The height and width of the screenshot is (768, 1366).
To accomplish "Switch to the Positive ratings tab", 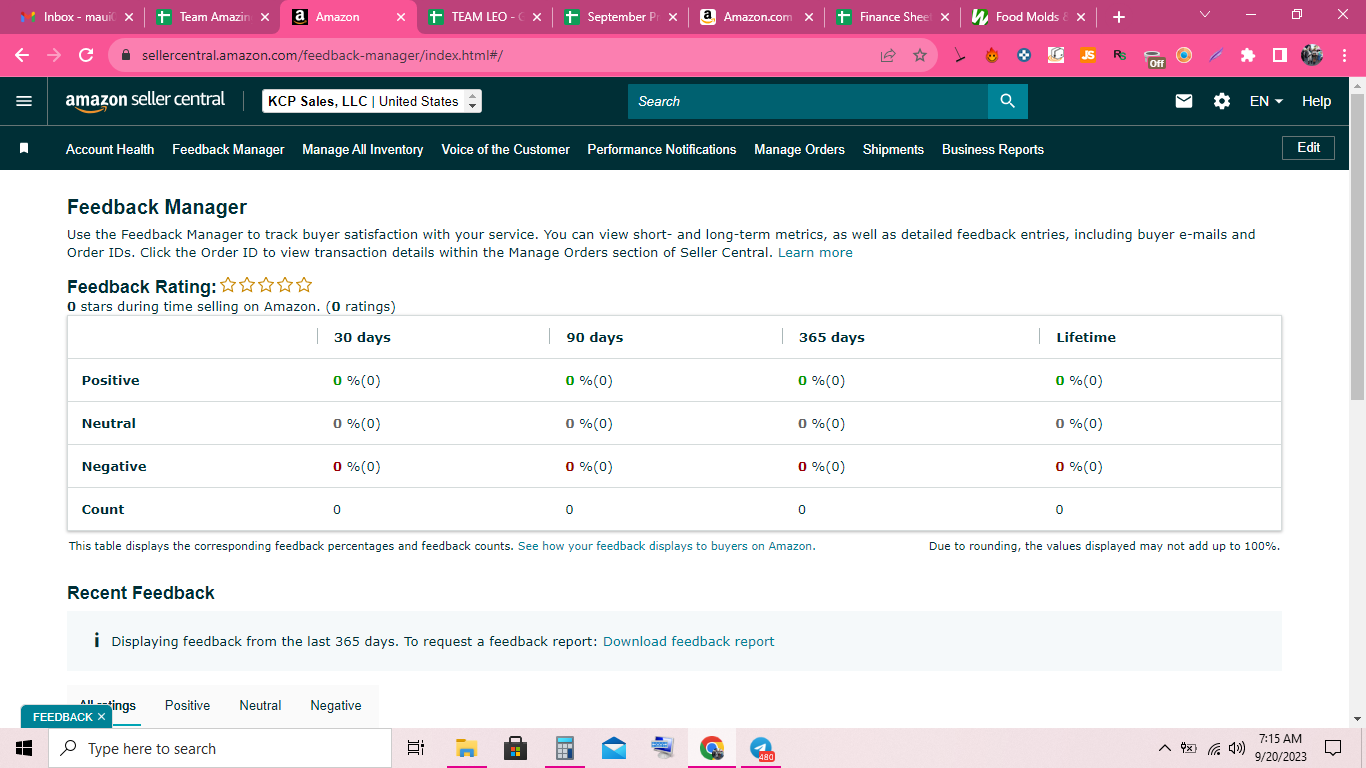I will point(188,705).
